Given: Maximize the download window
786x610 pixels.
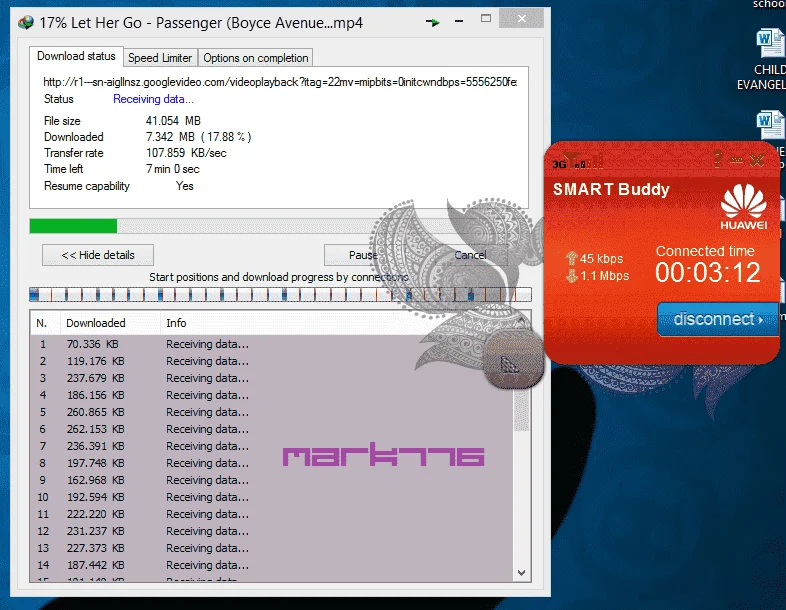Looking at the screenshot, I should point(486,19).
